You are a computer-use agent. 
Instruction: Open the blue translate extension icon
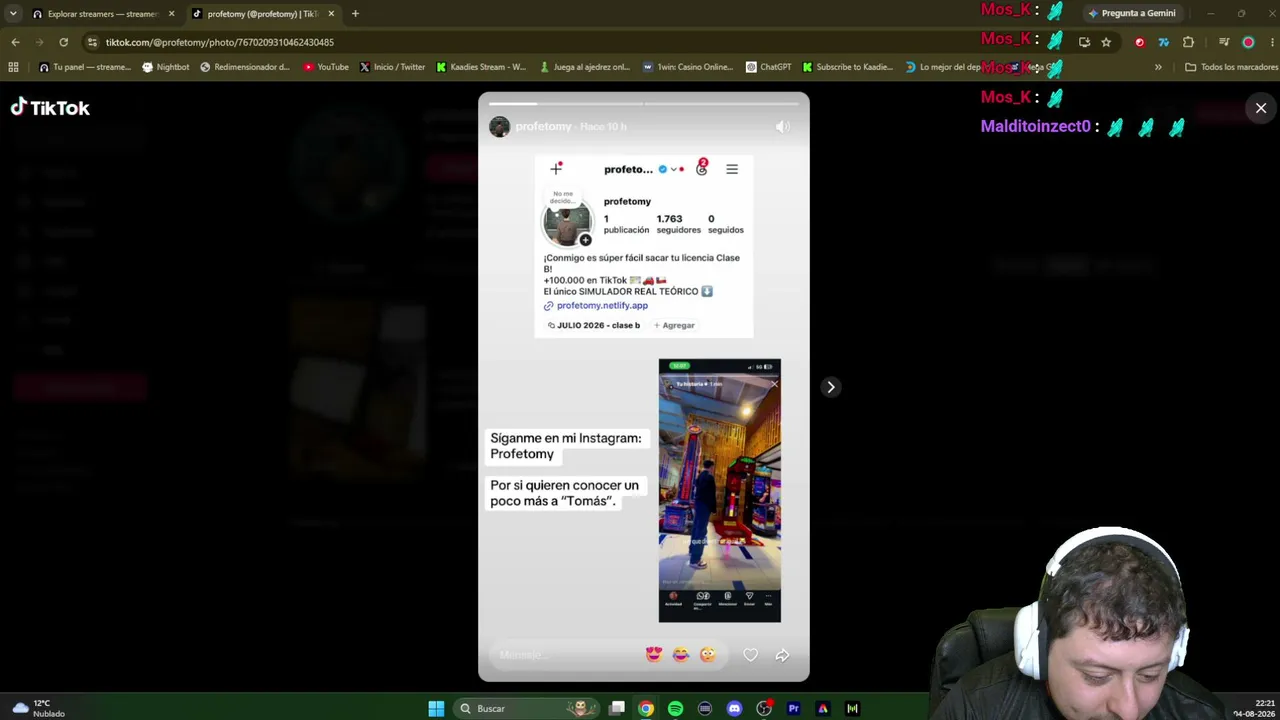coord(1163,42)
